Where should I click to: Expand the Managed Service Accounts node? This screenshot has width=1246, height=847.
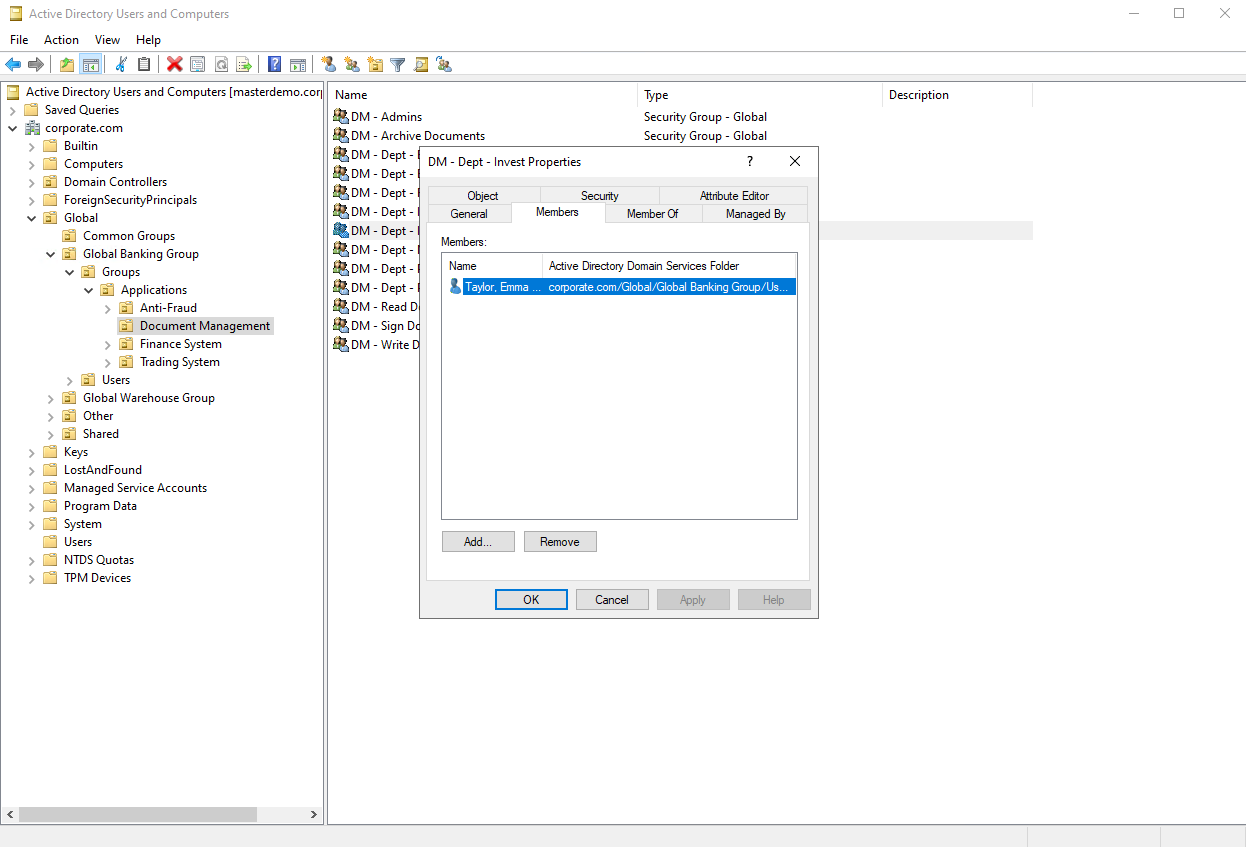tap(32, 488)
